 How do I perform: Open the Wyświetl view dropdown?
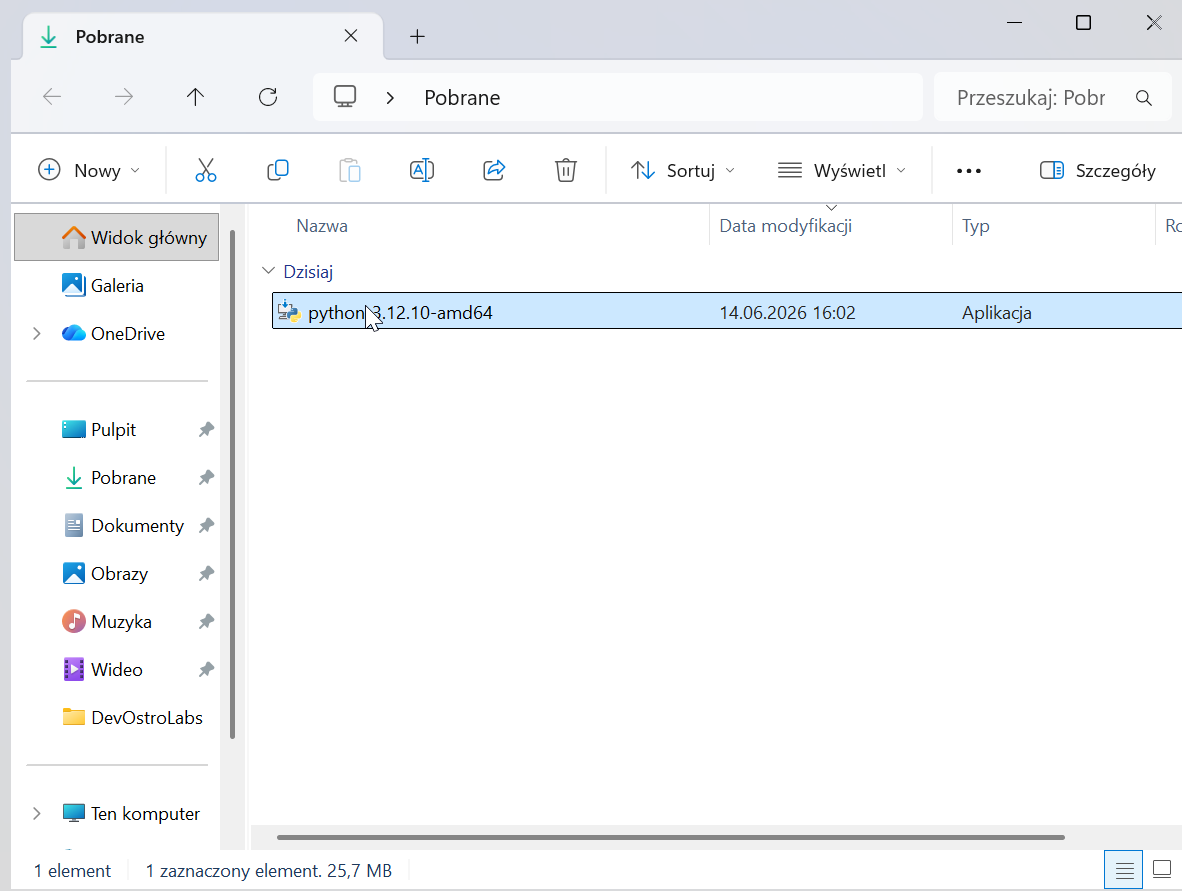(841, 170)
